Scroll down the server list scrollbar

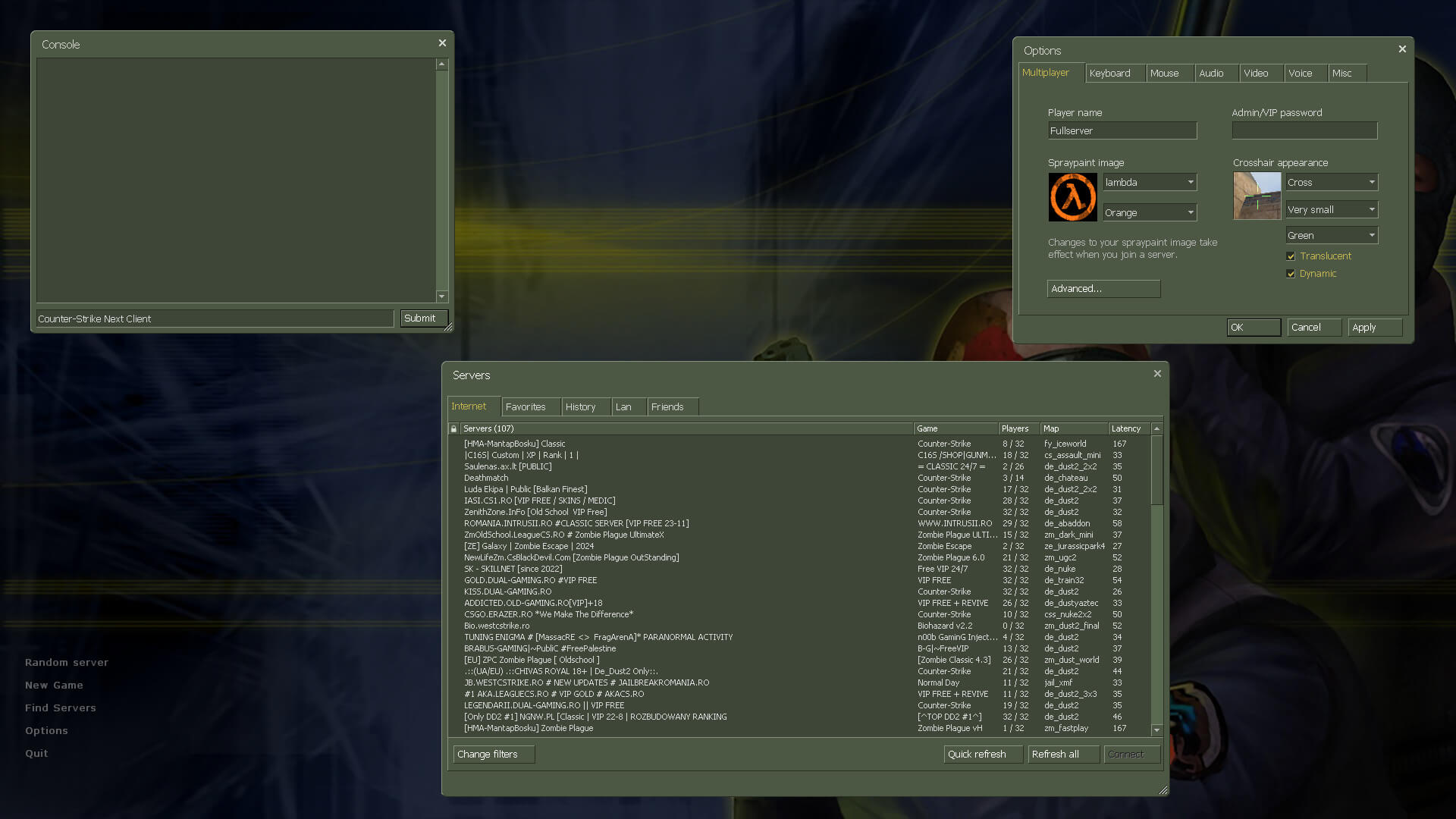1156,729
